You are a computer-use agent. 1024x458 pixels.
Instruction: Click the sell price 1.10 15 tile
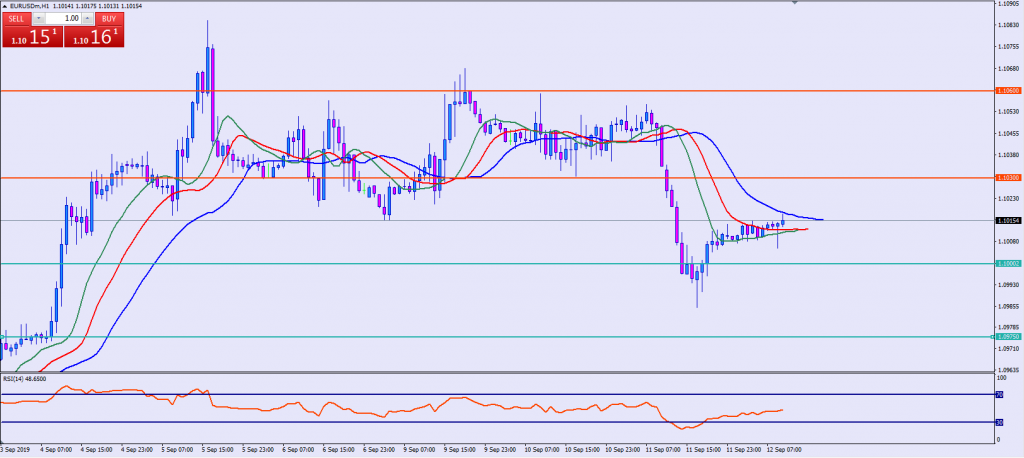point(30,37)
